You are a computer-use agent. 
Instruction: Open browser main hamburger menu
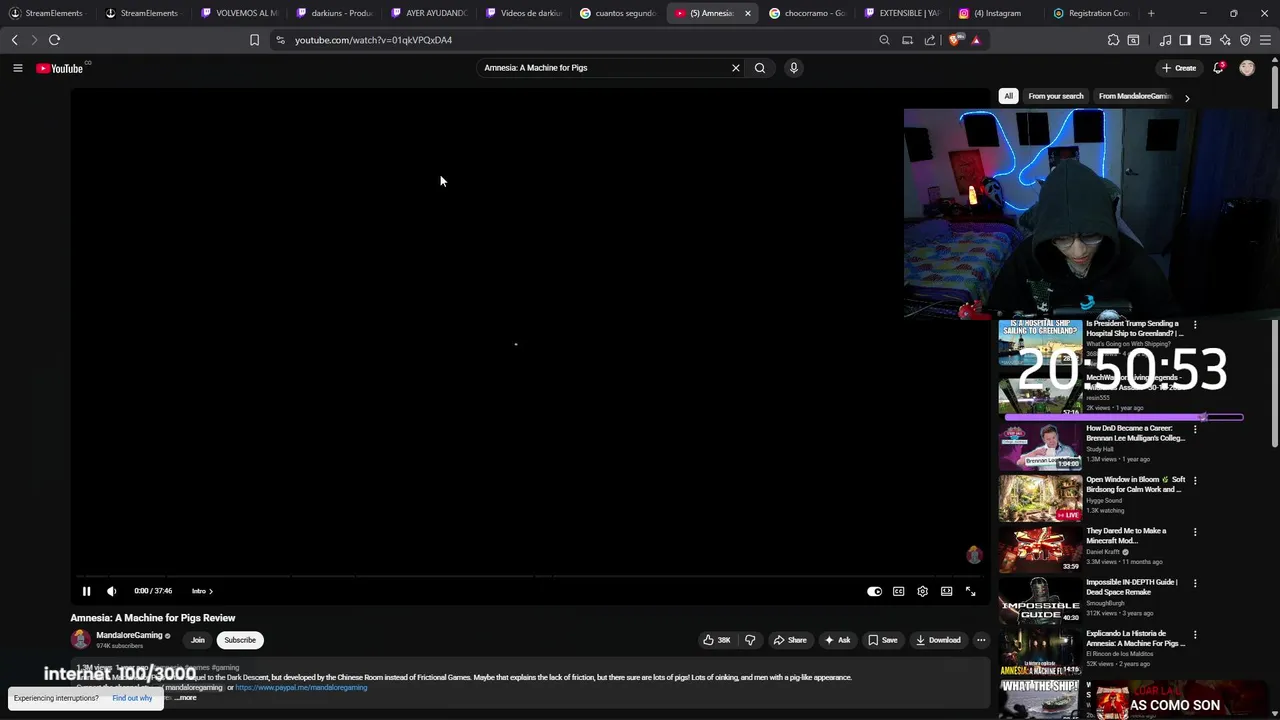[1265, 40]
